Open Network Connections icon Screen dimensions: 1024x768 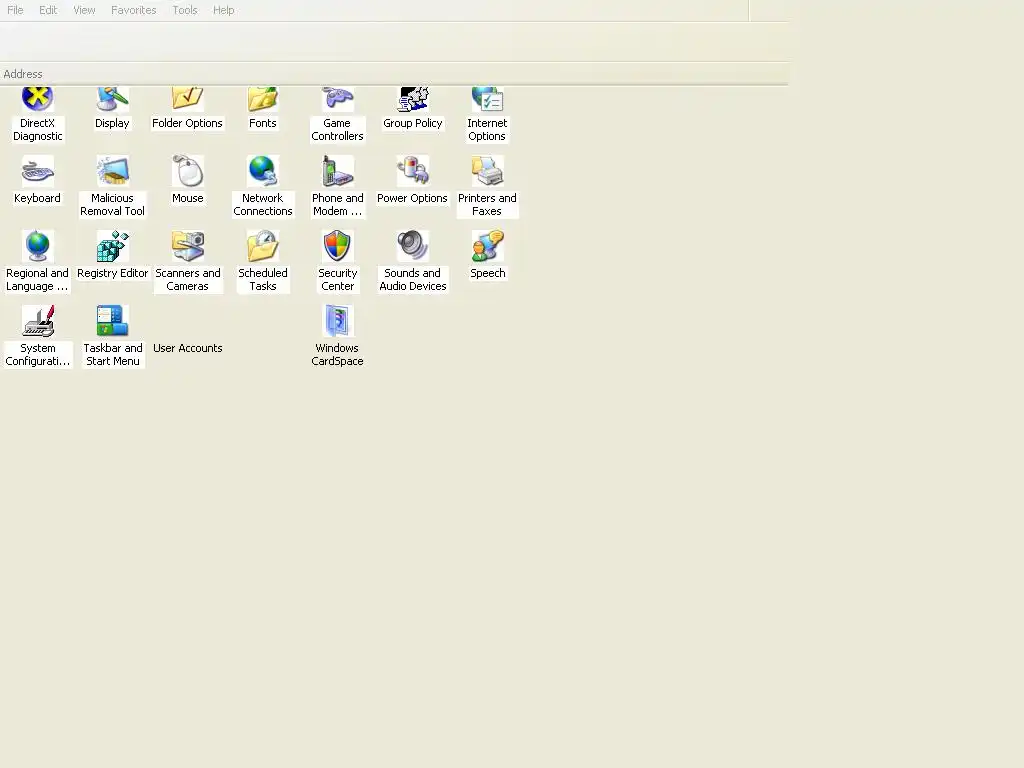click(x=263, y=171)
